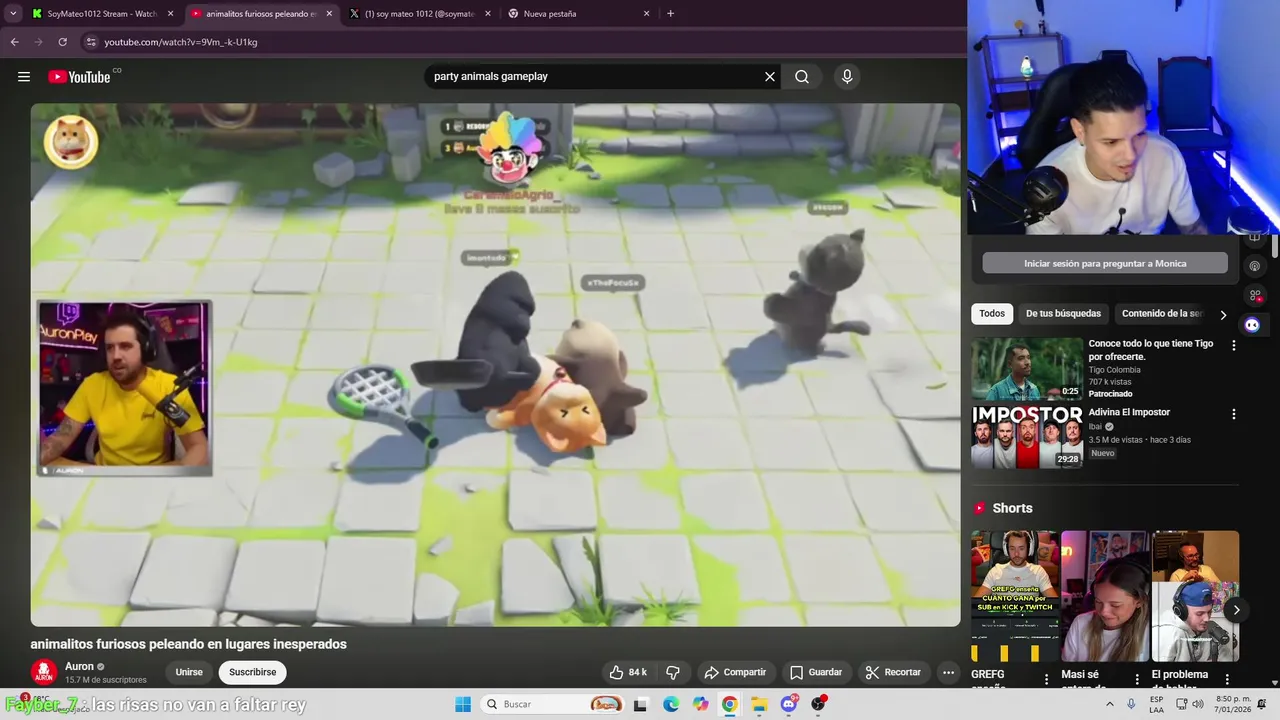
Task: Open Monica podcast broadcast icon
Action: coord(1255,266)
